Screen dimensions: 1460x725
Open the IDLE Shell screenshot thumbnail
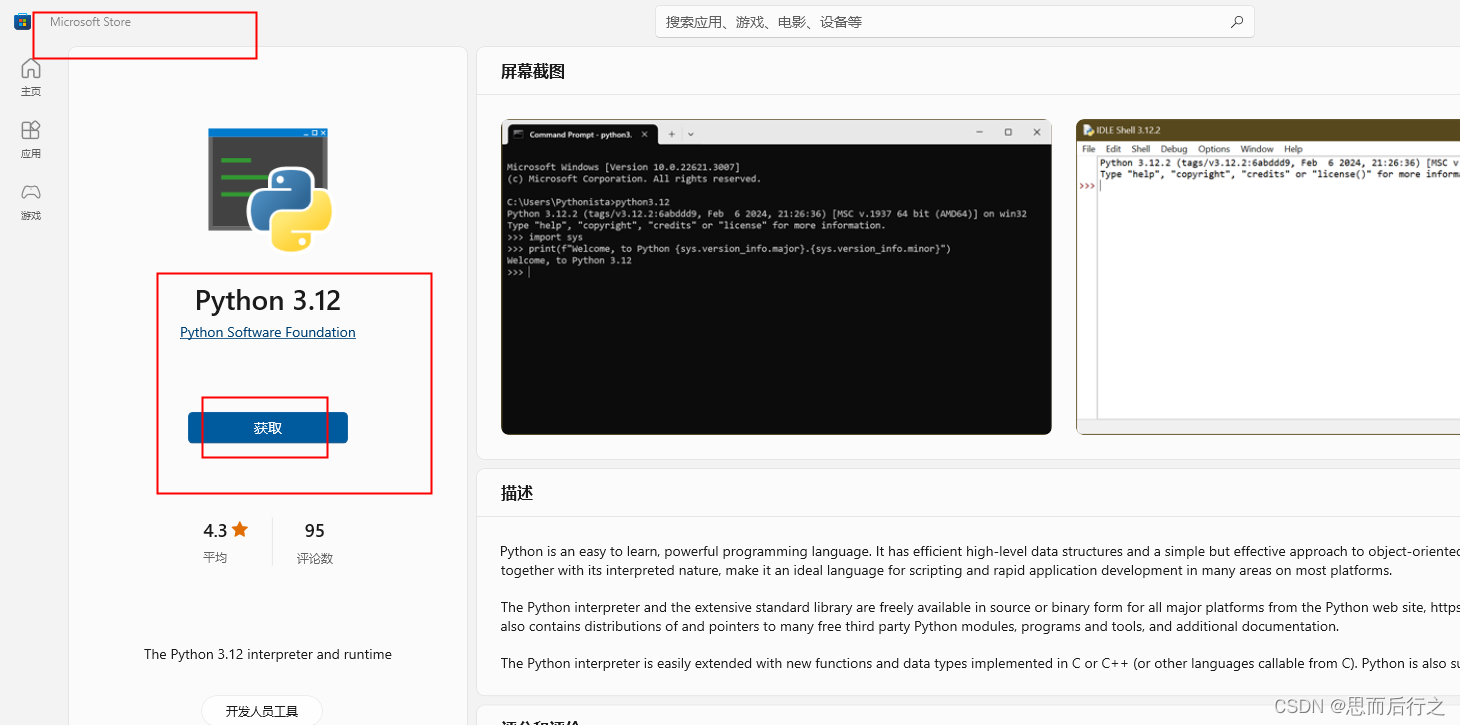1268,277
